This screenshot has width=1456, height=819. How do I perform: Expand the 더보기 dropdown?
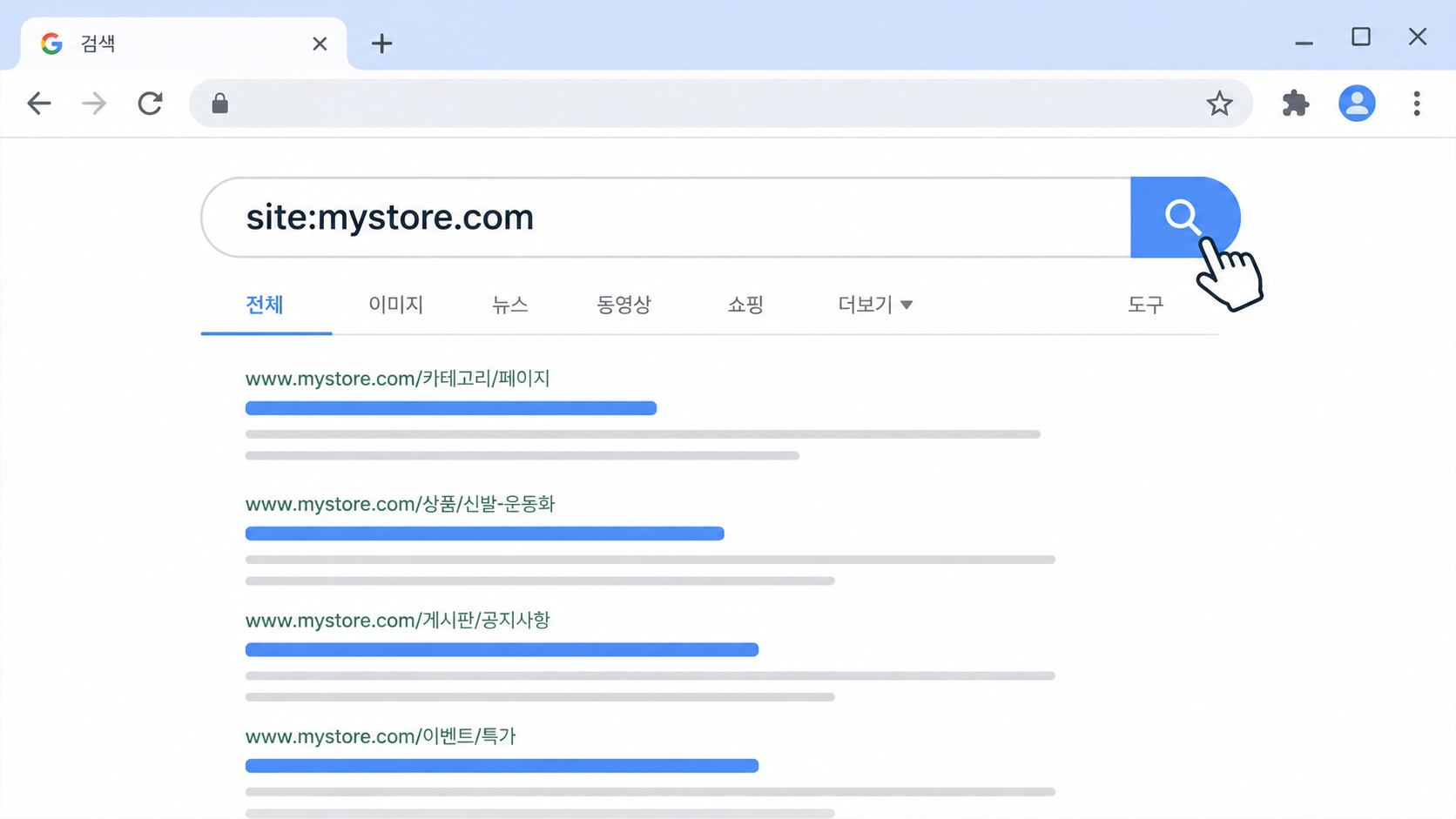tap(875, 305)
